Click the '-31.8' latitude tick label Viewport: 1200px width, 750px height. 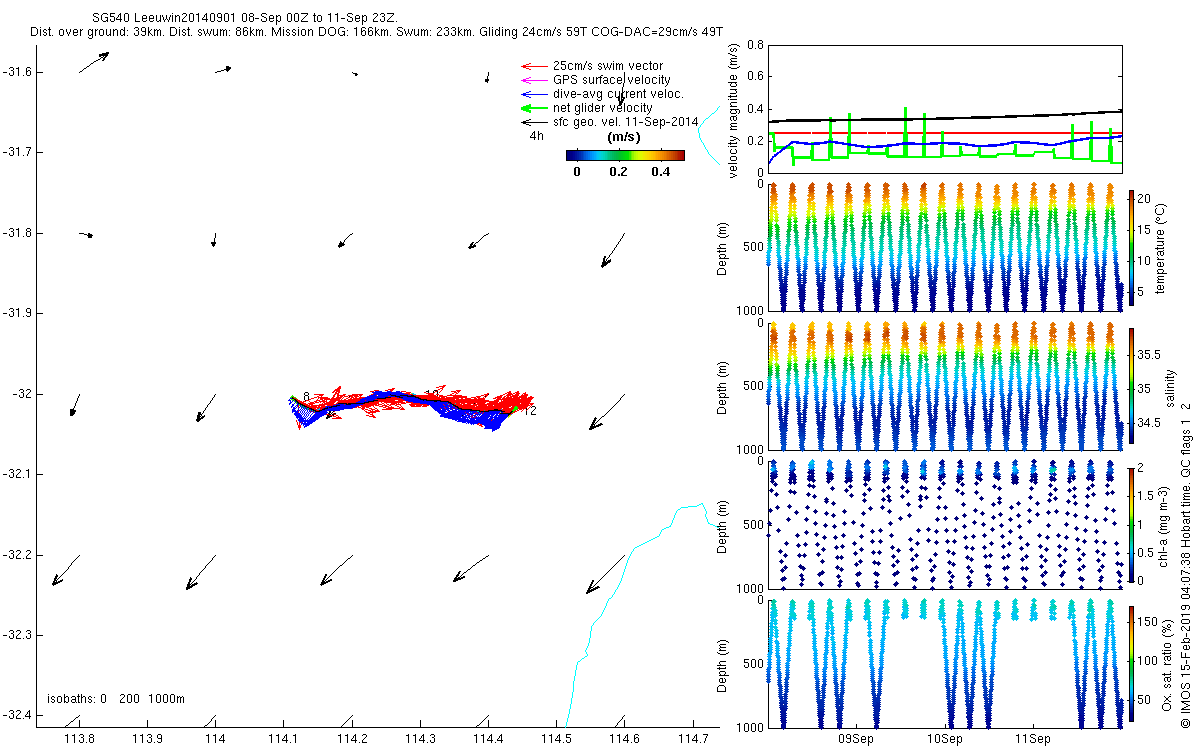[20, 233]
